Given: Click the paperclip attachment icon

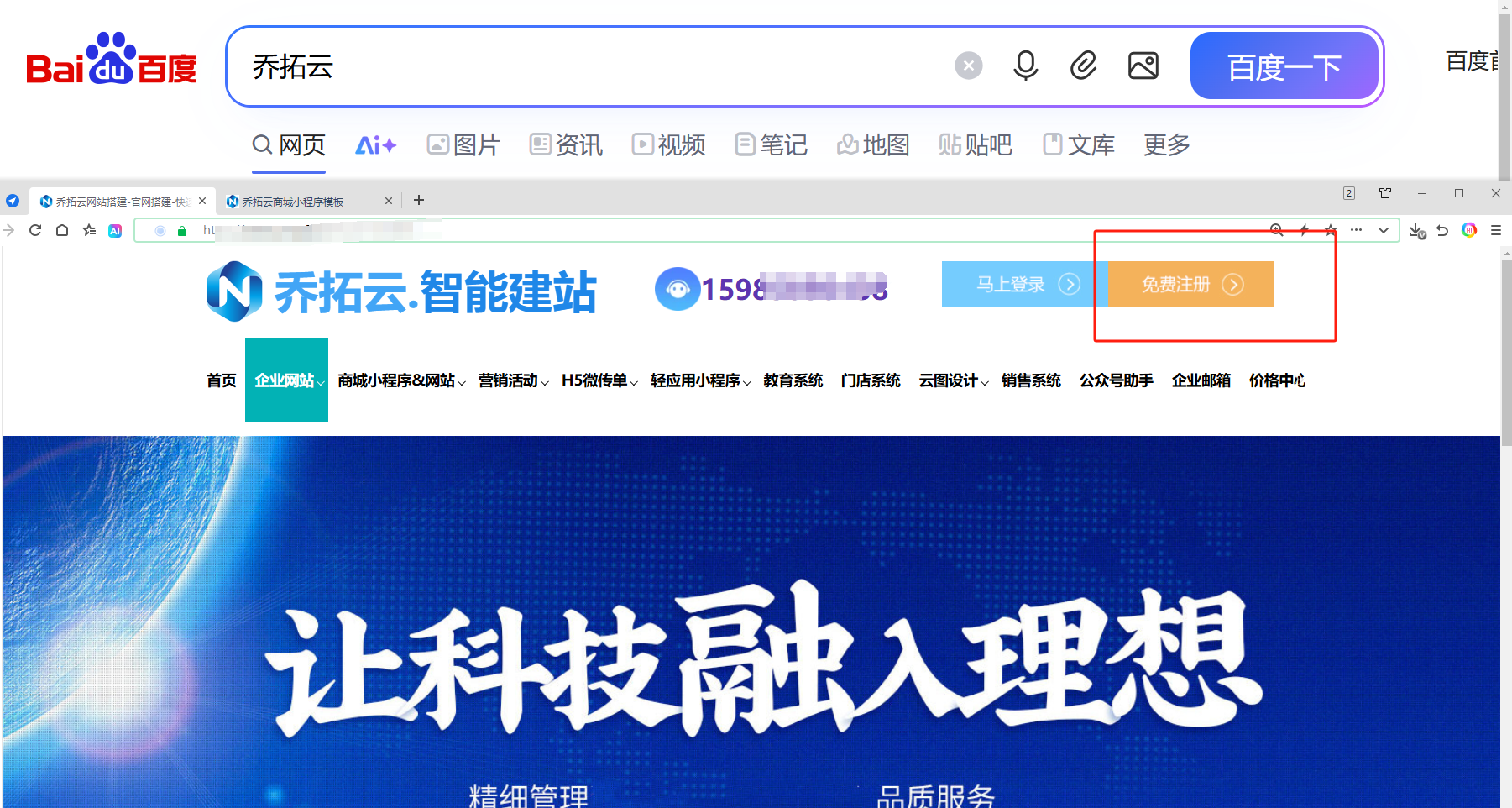Looking at the screenshot, I should 1084,65.
